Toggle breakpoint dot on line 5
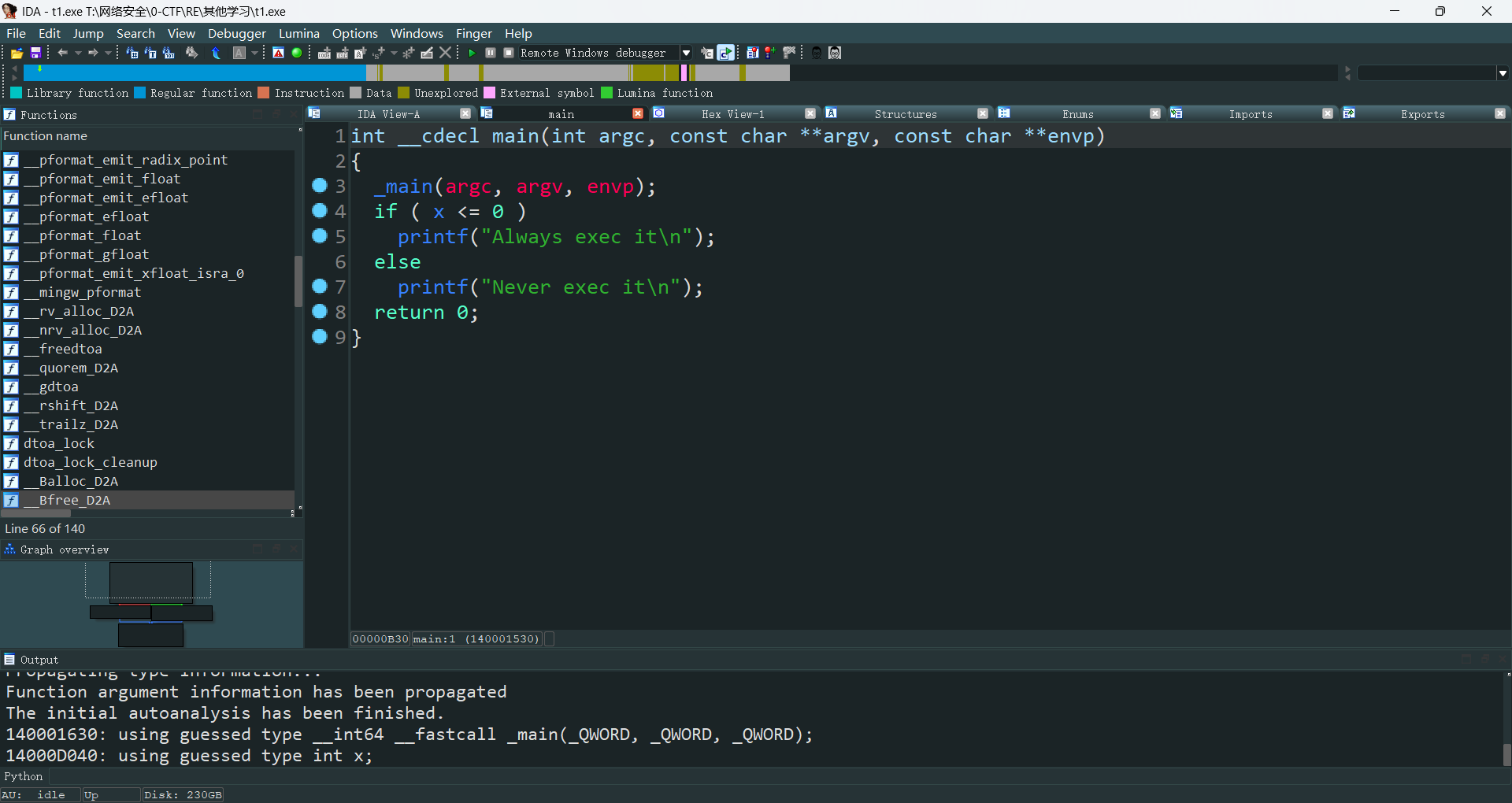 coord(320,235)
